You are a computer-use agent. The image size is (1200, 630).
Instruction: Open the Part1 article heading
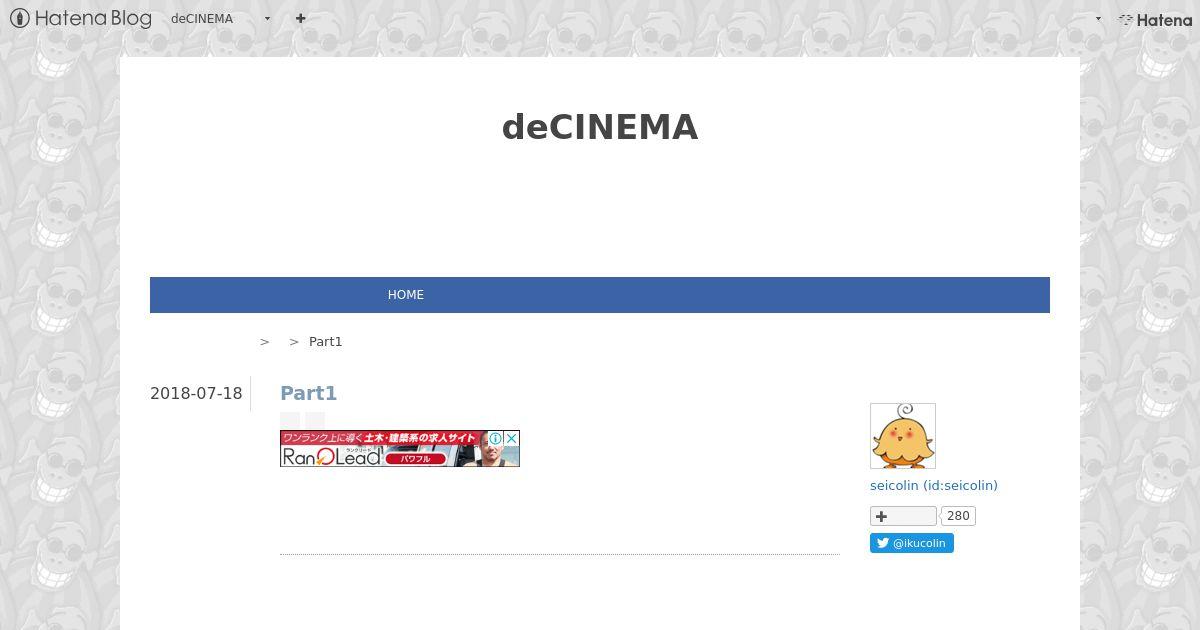point(308,393)
